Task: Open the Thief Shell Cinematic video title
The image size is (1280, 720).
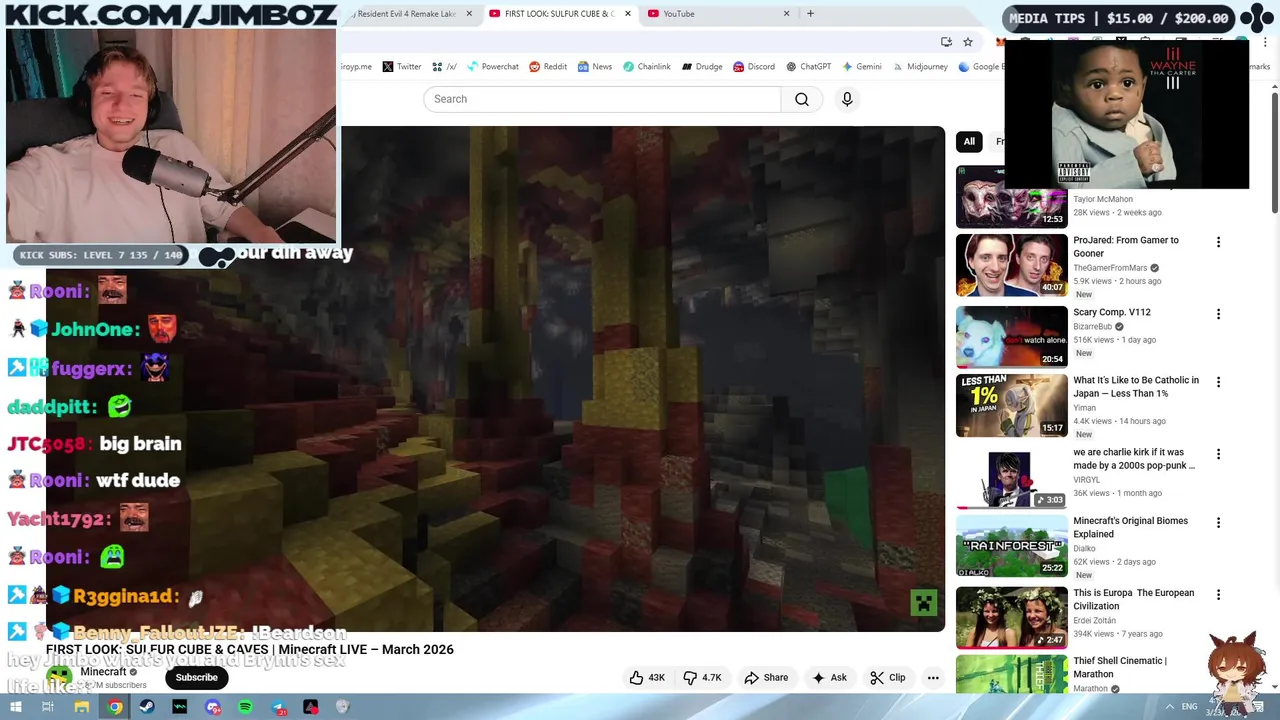Action: [1120, 667]
